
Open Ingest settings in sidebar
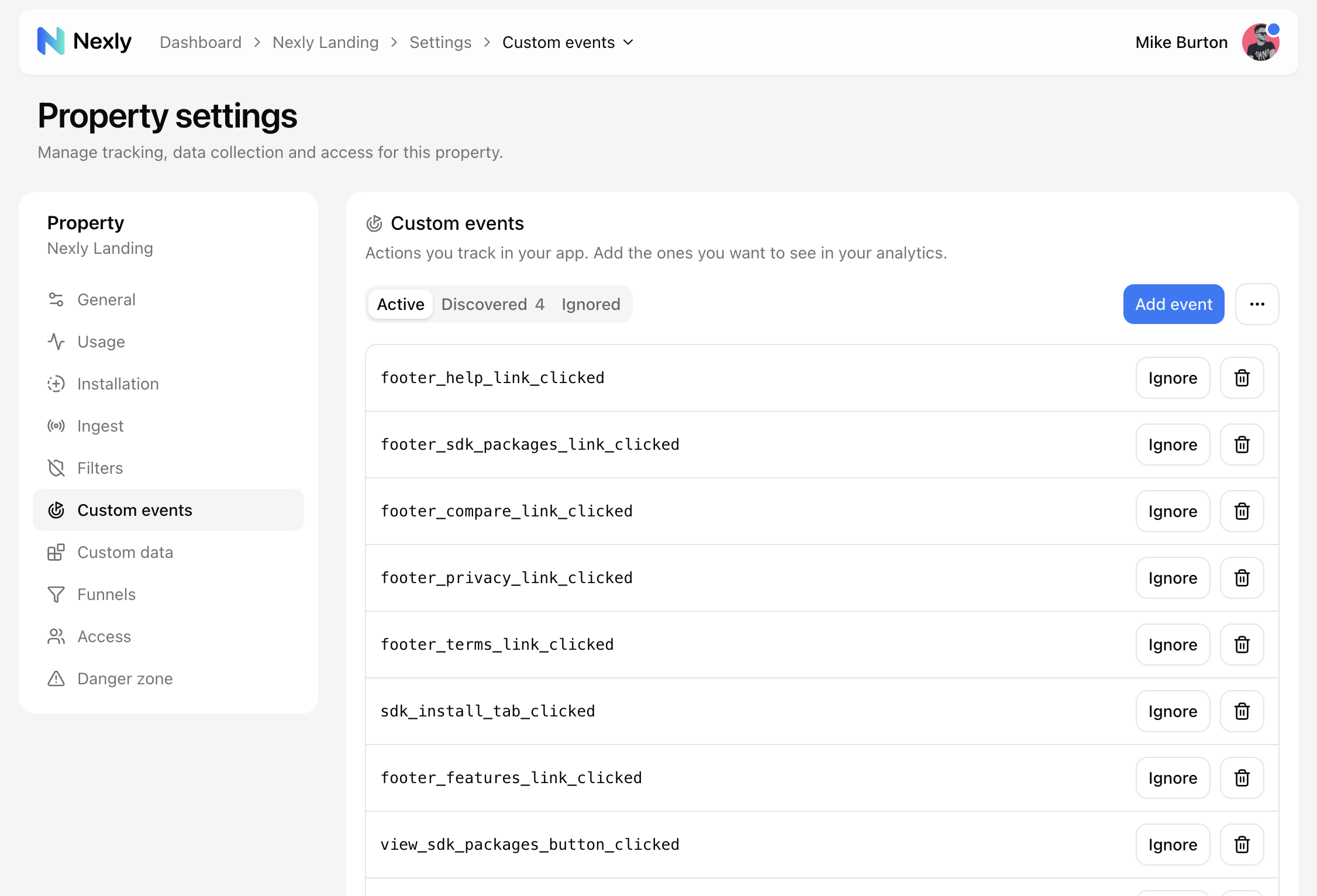point(168,426)
